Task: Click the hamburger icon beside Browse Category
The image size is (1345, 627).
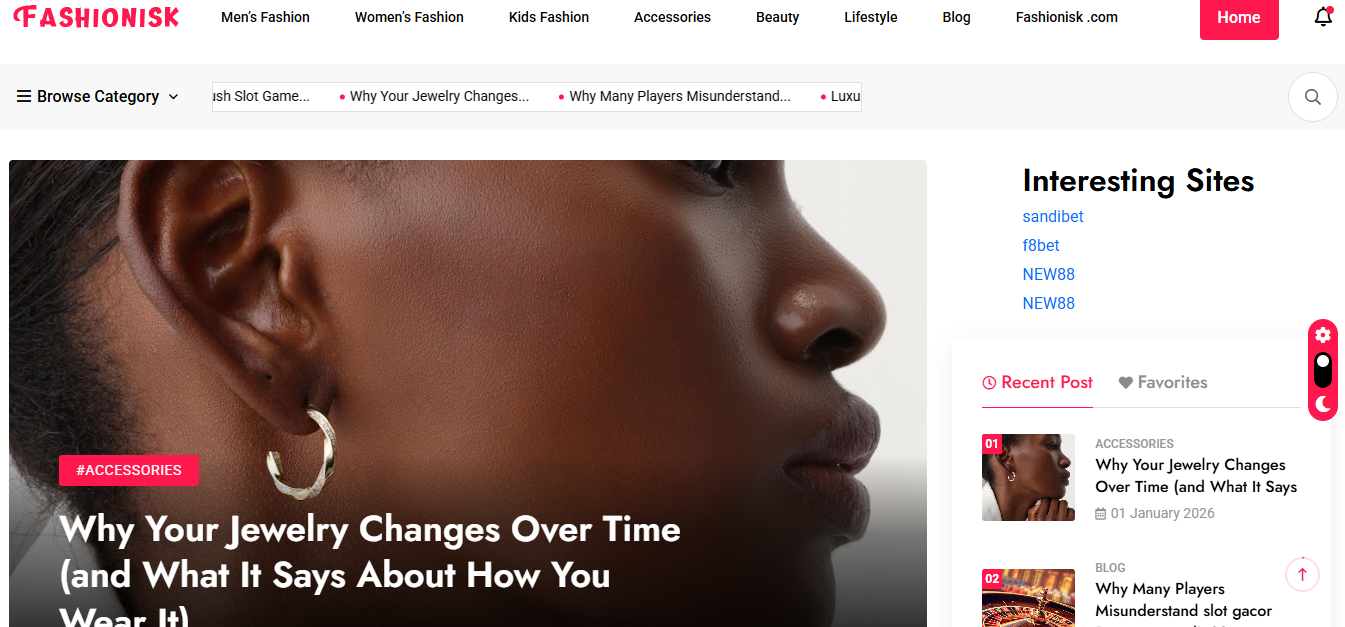Action: pyautogui.click(x=24, y=96)
